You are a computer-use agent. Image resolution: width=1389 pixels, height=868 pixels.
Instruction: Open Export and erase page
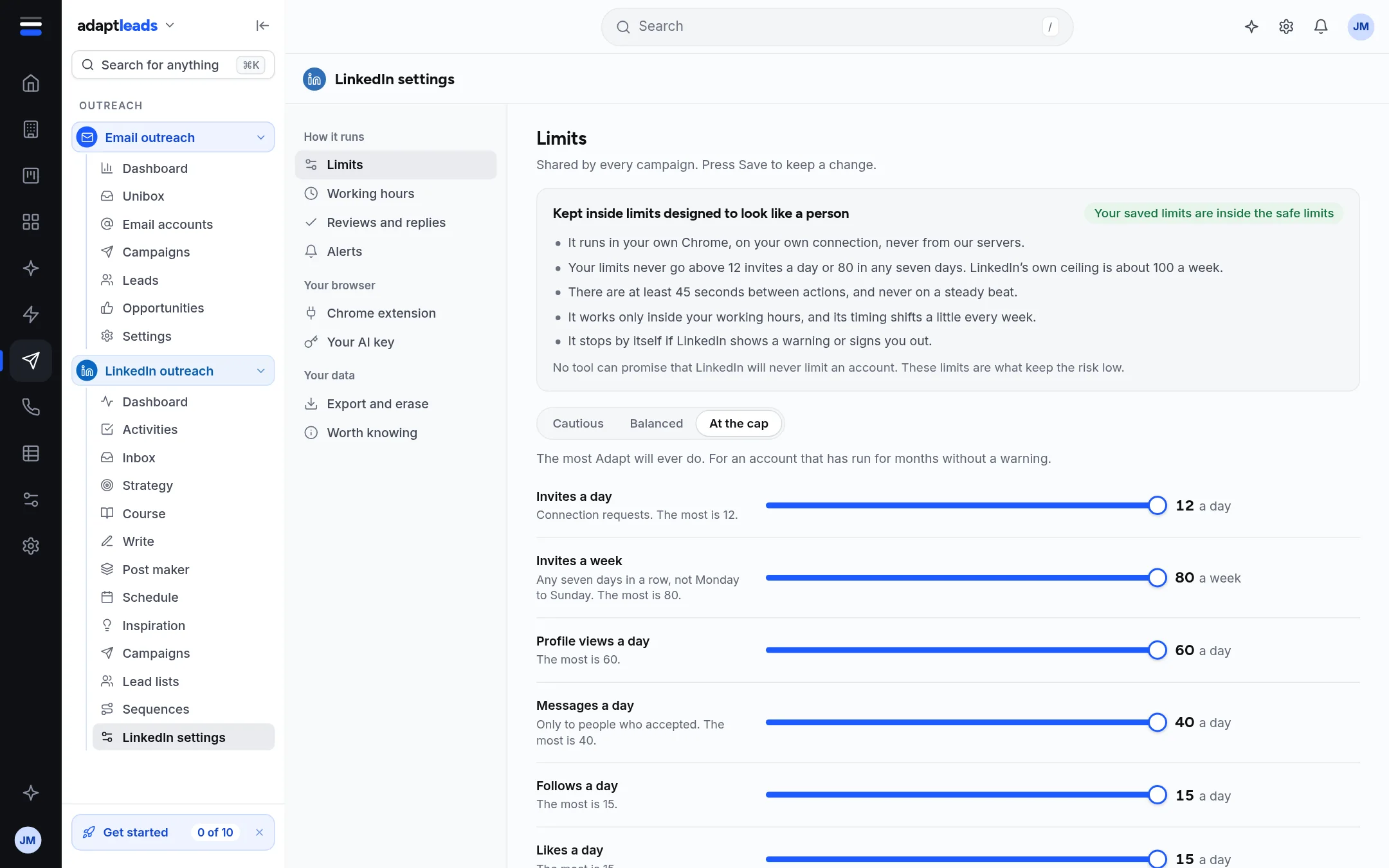pos(395,404)
